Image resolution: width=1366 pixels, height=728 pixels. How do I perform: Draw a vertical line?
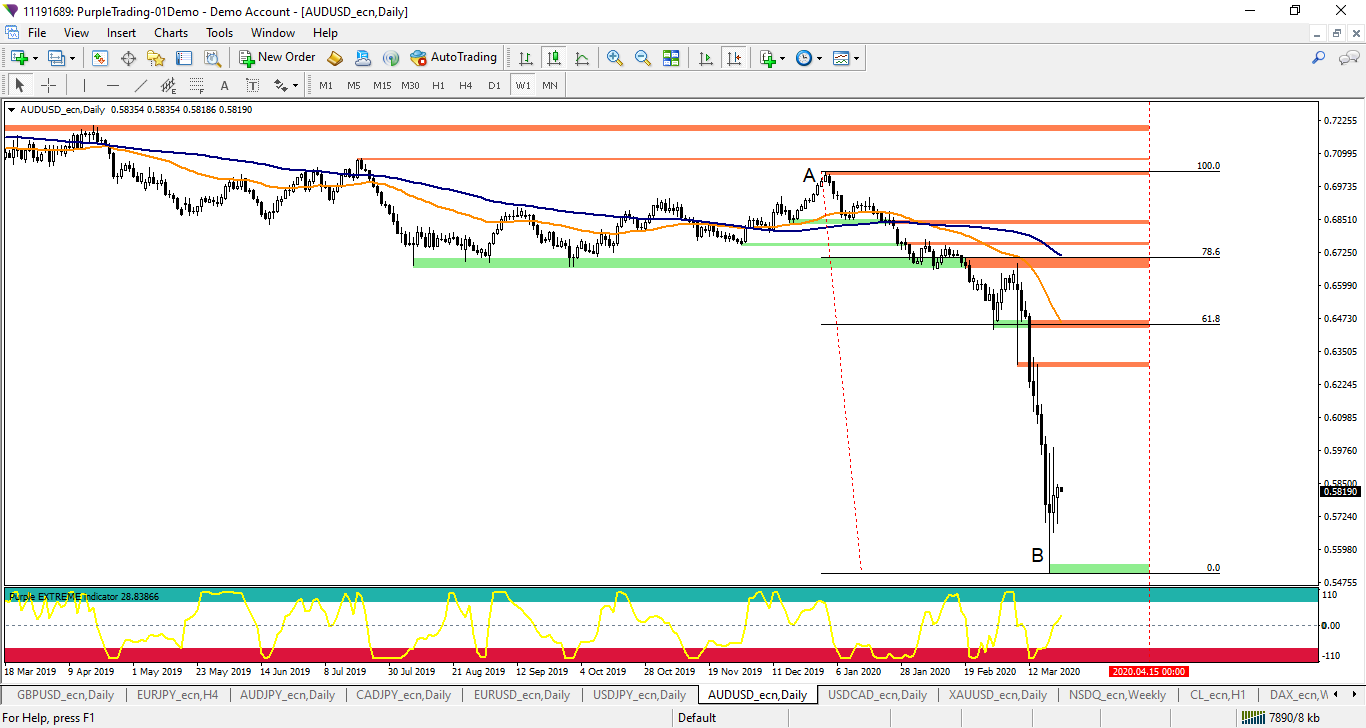click(x=84, y=85)
